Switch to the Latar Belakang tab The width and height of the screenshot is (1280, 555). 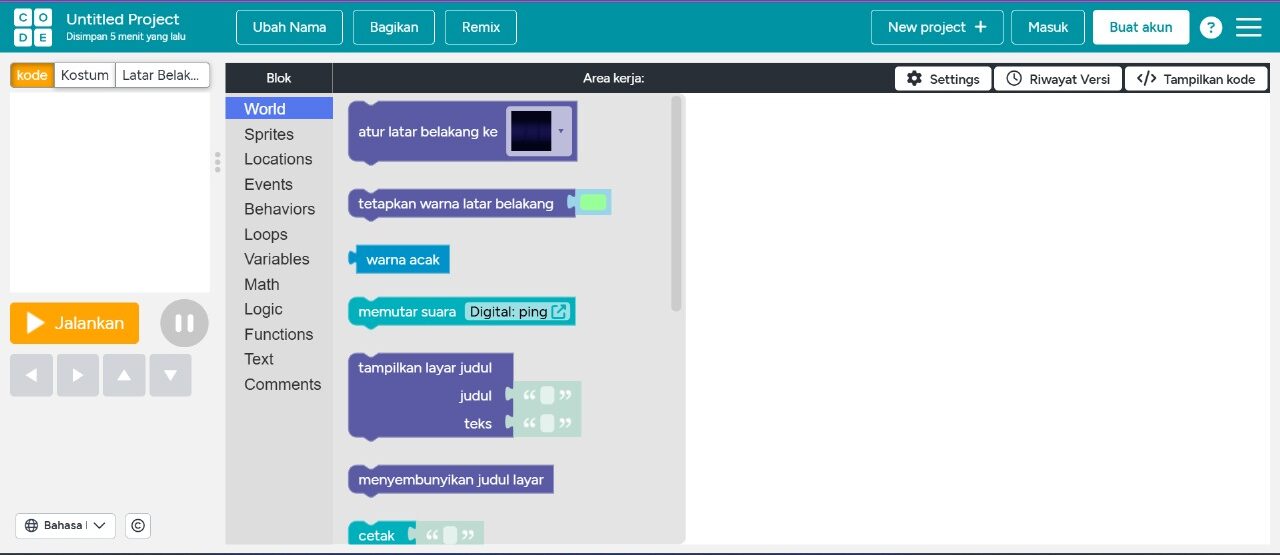click(x=162, y=75)
